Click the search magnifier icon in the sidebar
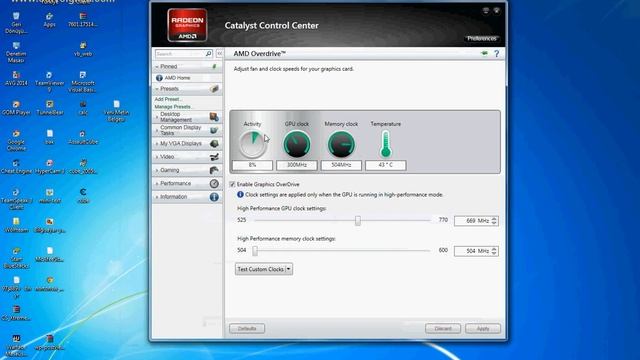The height and width of the screenshot is (360, 640). 209,54
